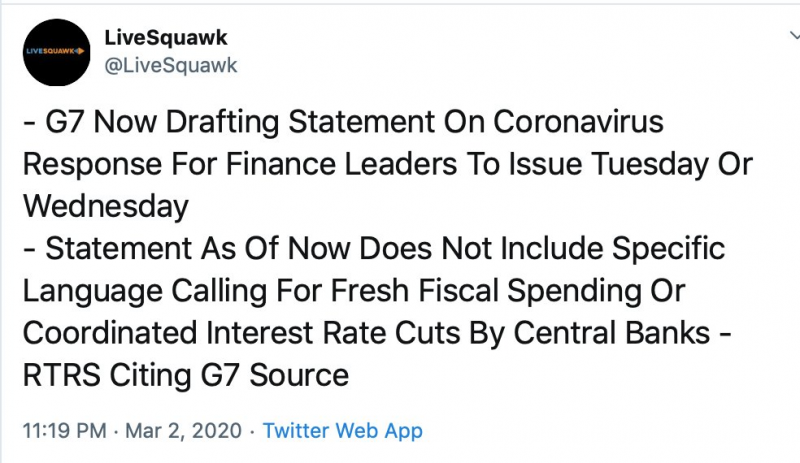The width and height of the screenshot is (800, 463).
Task: Click the word "Include" in second bullet
Action: point(551,249)
